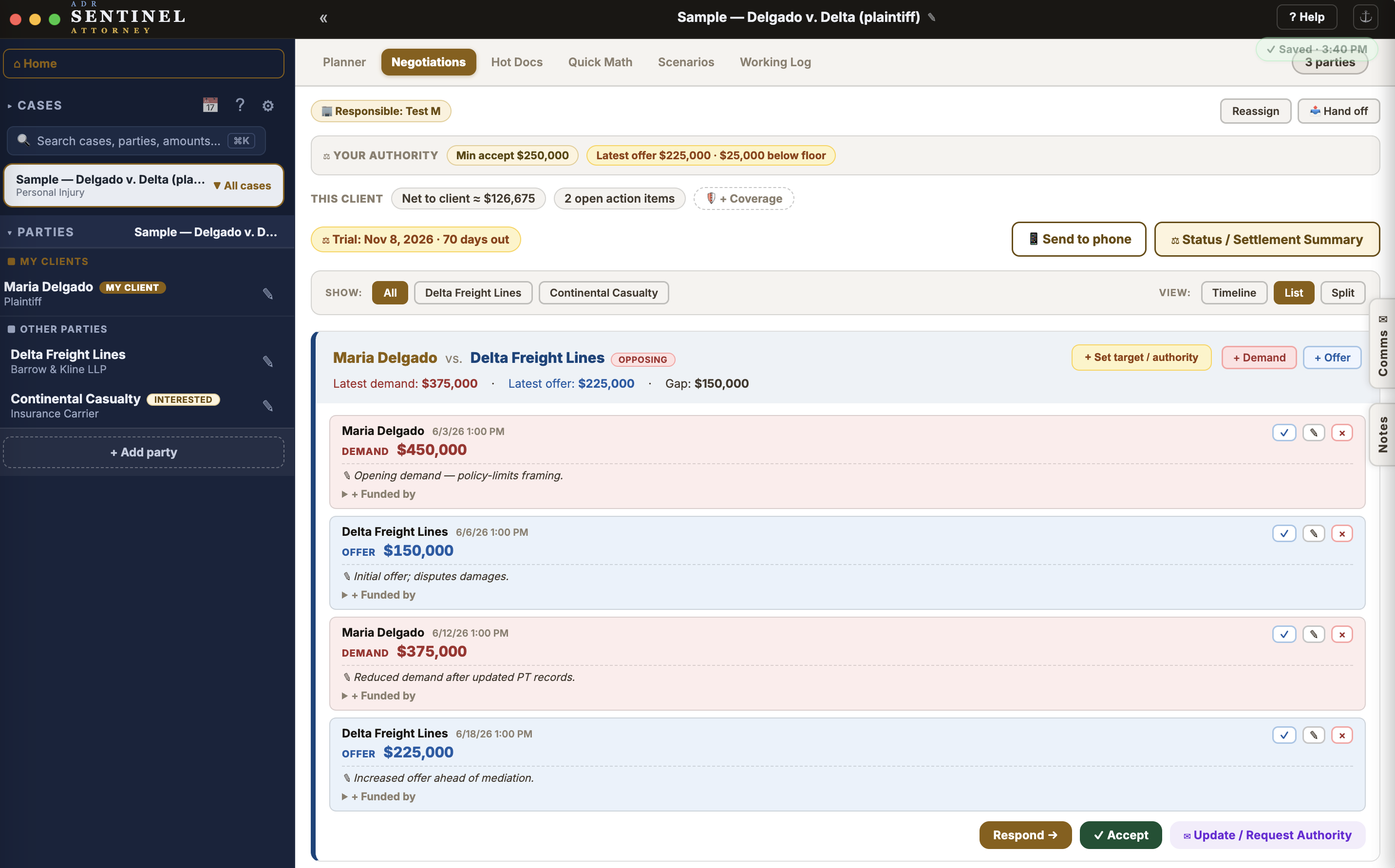The image size is (1395, 868).
Task: Edit Maria Delgado party with pencil icon
Action: [267, 293]
